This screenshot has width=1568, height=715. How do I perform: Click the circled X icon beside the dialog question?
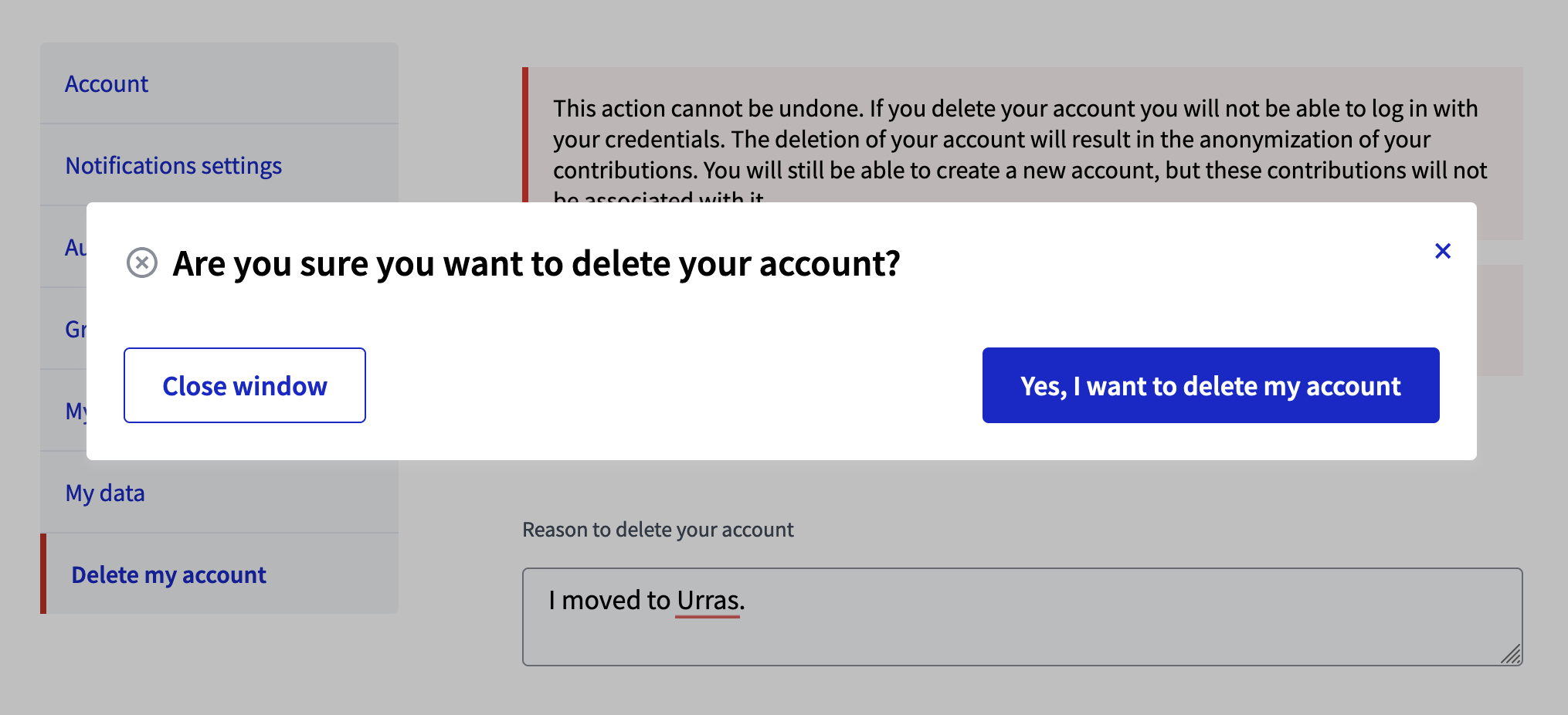(141, 264)
